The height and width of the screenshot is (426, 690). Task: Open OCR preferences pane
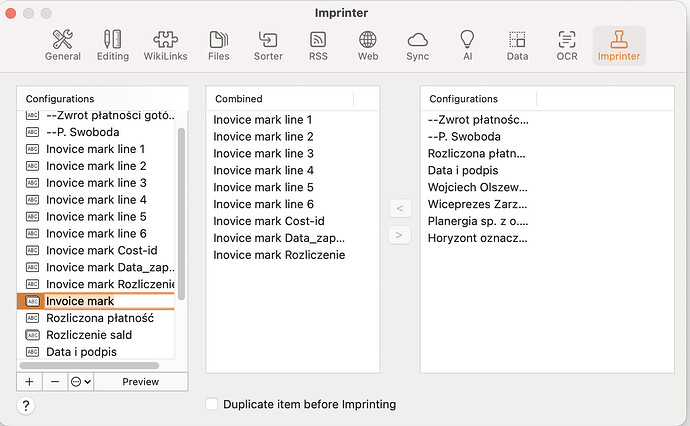[x=567, y=46]
